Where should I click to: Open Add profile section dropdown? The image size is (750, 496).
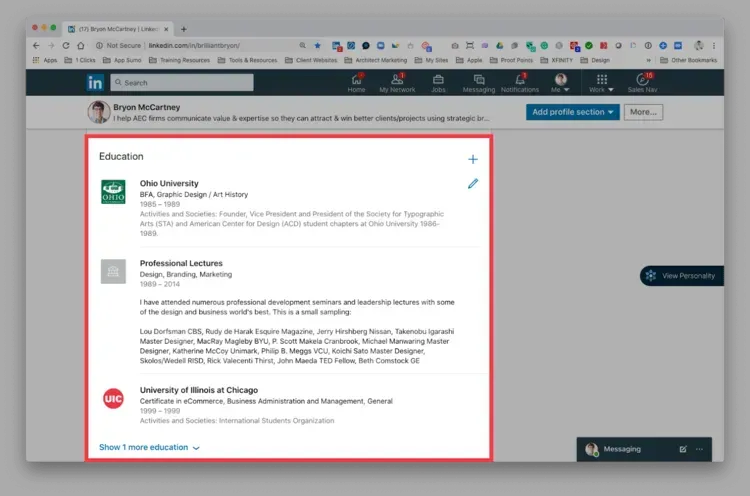[573, 112]
